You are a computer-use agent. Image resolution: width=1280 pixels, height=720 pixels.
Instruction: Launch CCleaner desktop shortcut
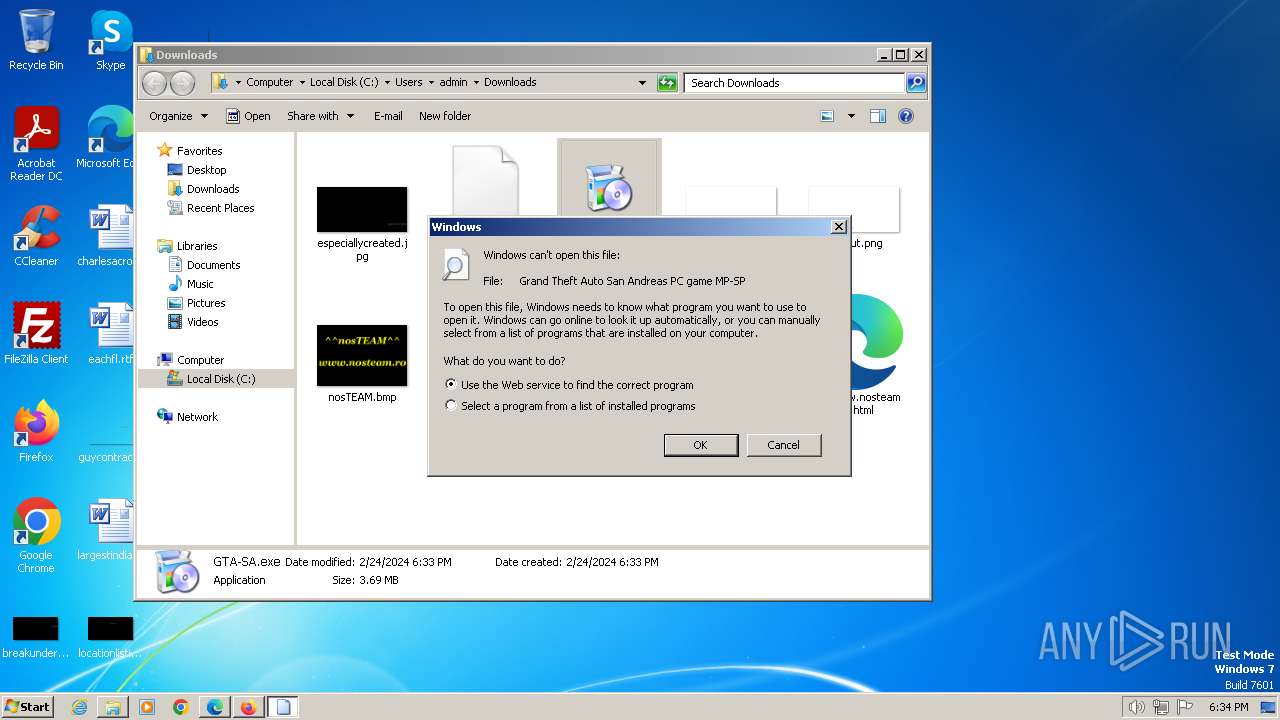pyautogui.click(x=36, y=236)
